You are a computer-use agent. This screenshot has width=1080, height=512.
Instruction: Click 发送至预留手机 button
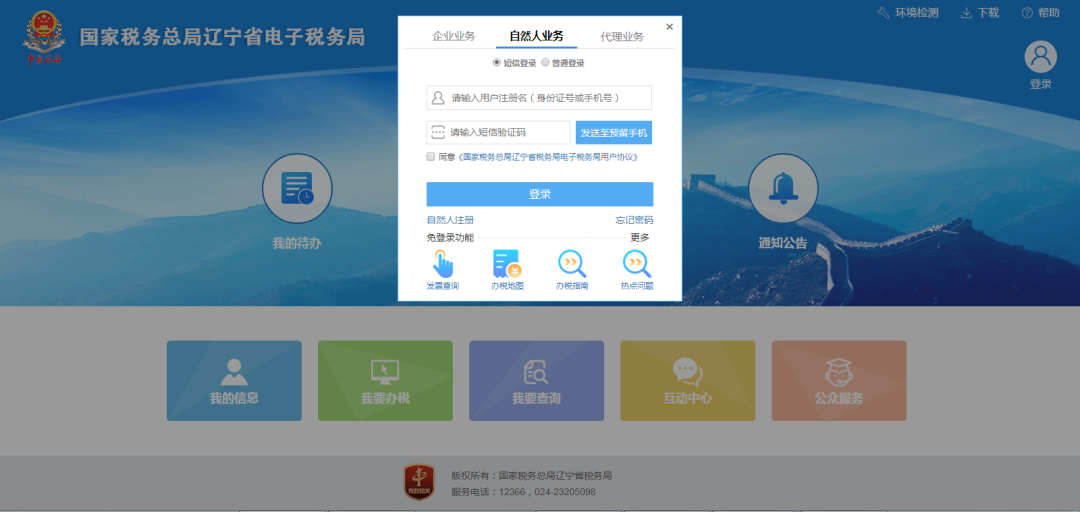(x=614, y=132)
